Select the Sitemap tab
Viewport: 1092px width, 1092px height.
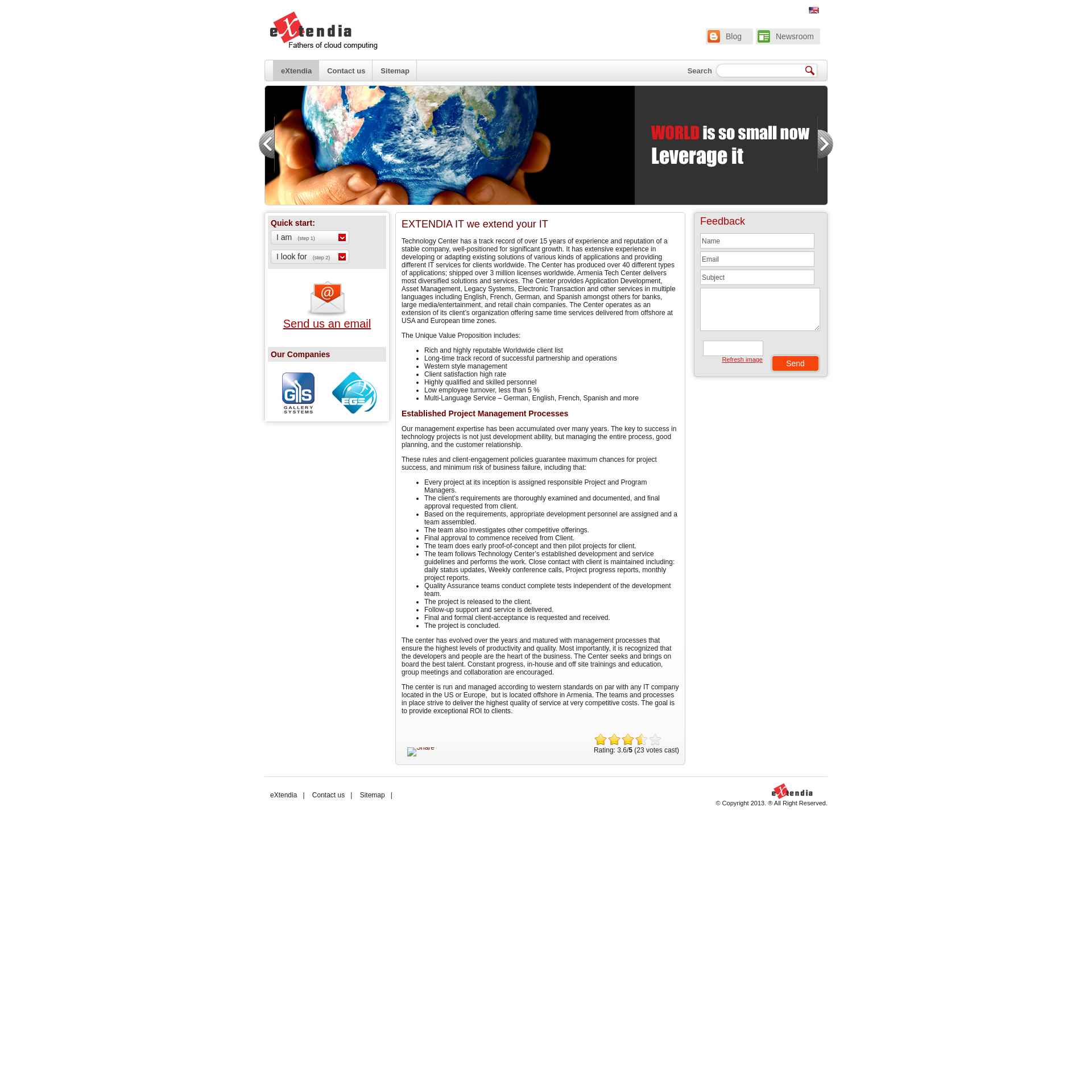click(x=394, y=70)
